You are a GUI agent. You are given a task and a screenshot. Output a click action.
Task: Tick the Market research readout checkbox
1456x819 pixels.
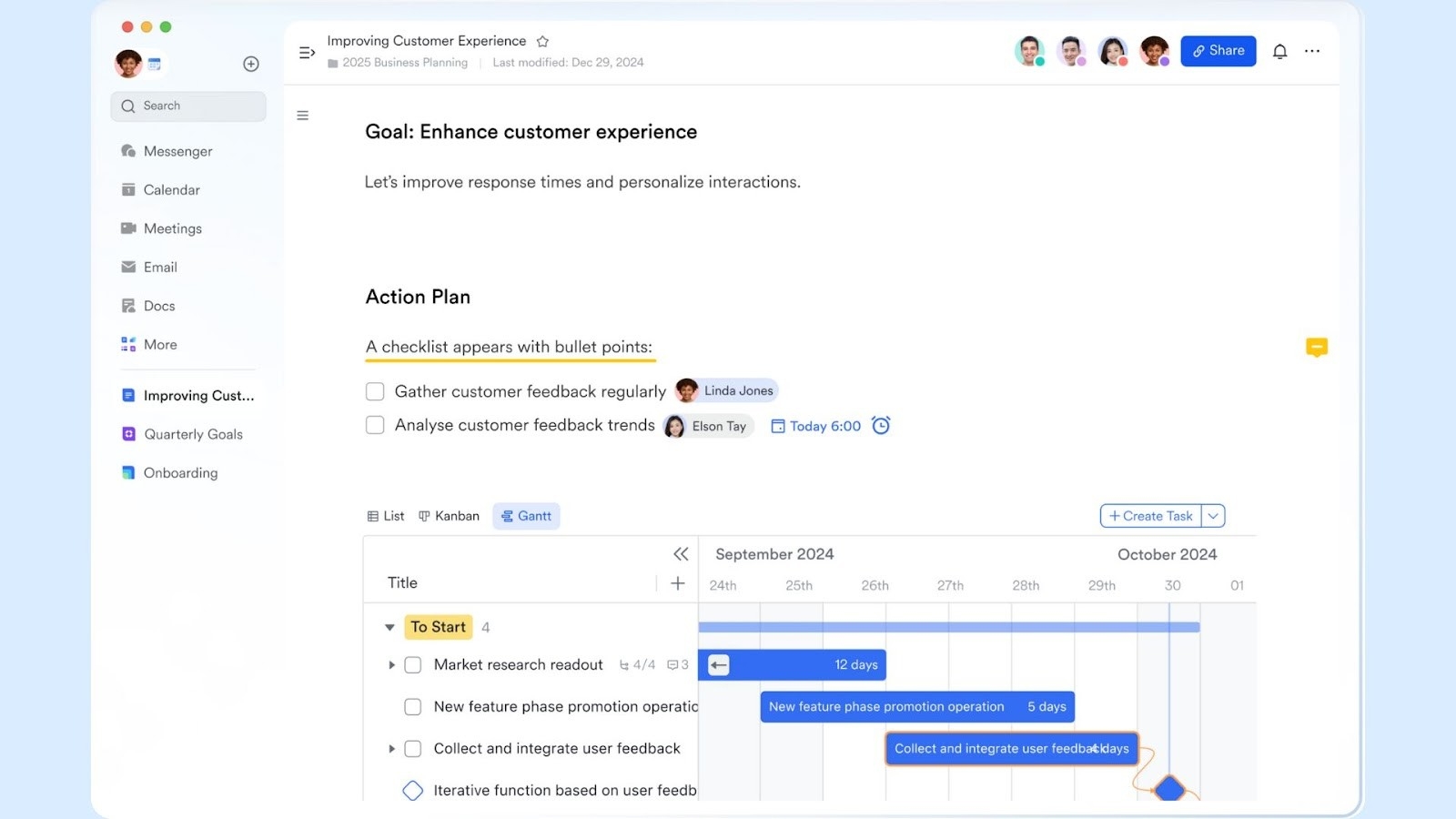pyautogui.click(x=413, y=665)
